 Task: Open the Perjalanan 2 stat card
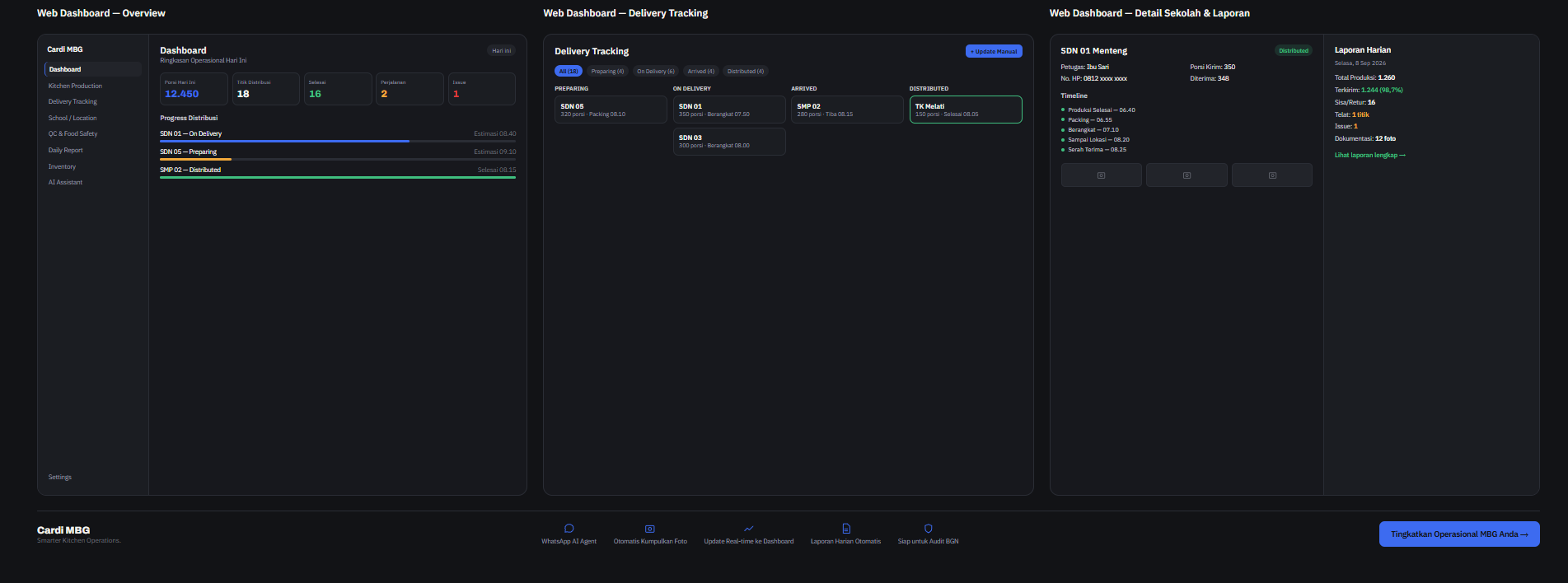click(x=410, y=89)
